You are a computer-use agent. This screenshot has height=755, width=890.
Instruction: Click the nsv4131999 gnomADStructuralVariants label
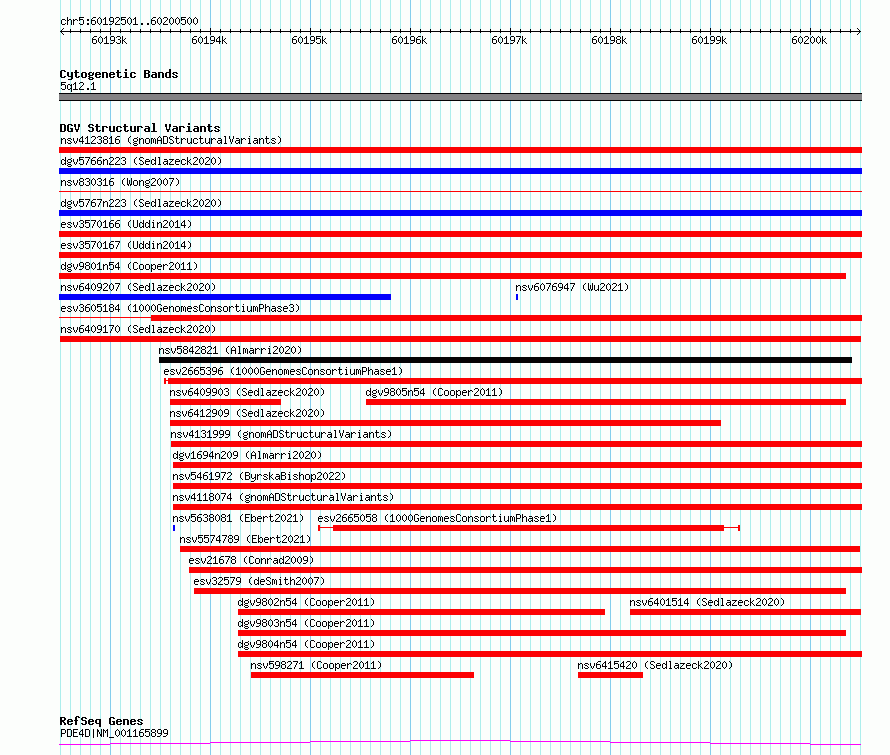(x=281, y=434)
